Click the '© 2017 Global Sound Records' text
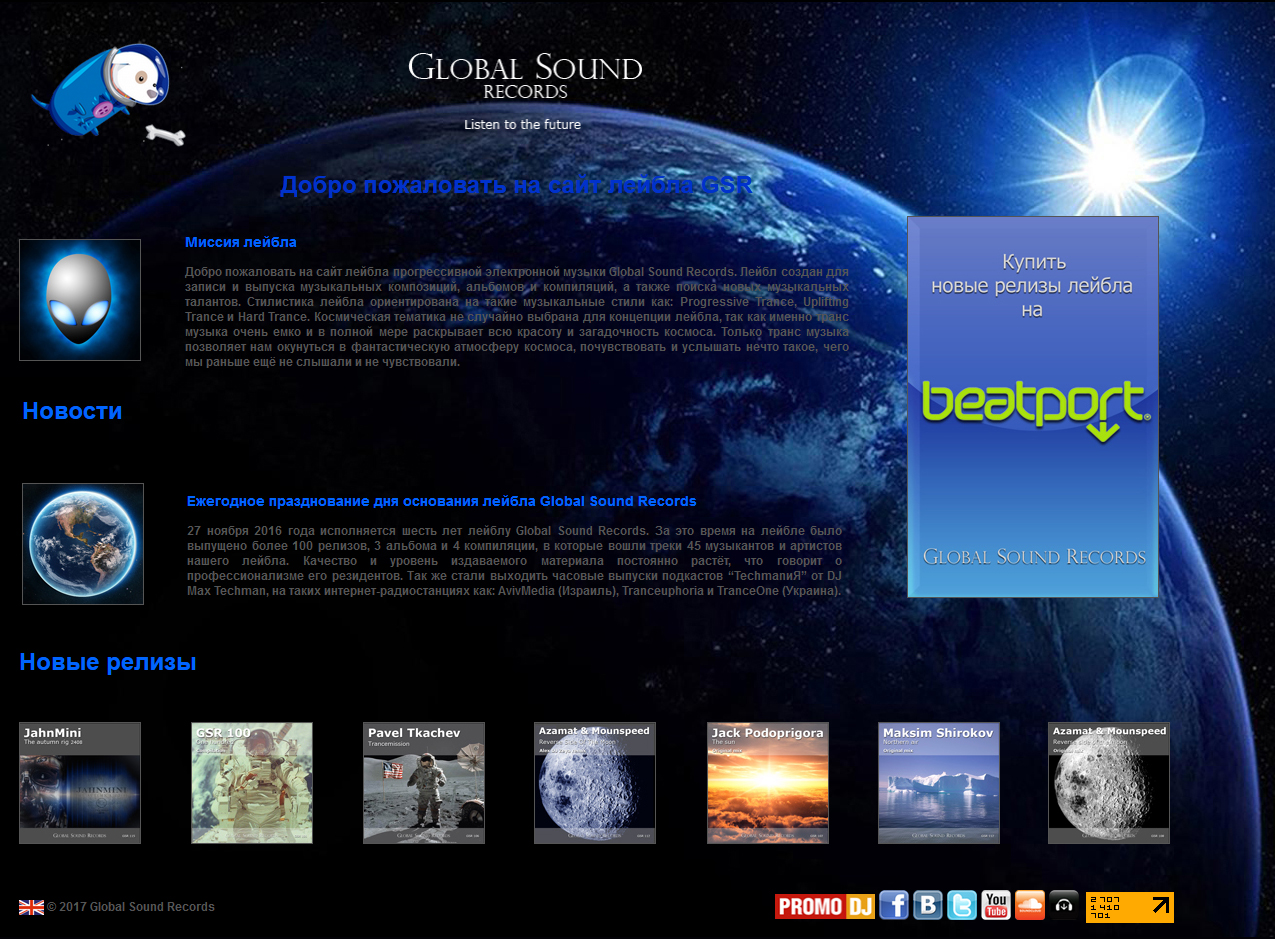The width and height of the screenshot is (1275, 939). pyautogui.click(x=131, y=907)
